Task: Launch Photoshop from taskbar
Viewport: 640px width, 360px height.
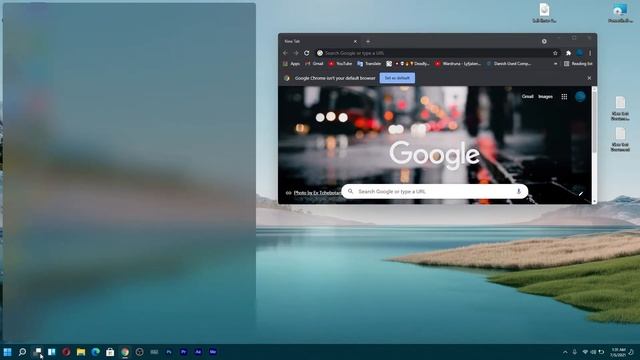Action: click(x=169, y=352)
